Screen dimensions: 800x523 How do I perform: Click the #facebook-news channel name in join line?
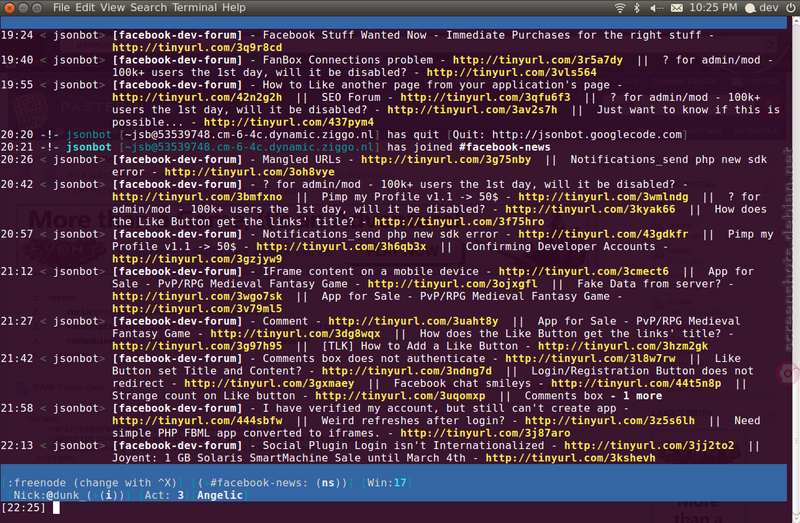[x=505, y=147]
